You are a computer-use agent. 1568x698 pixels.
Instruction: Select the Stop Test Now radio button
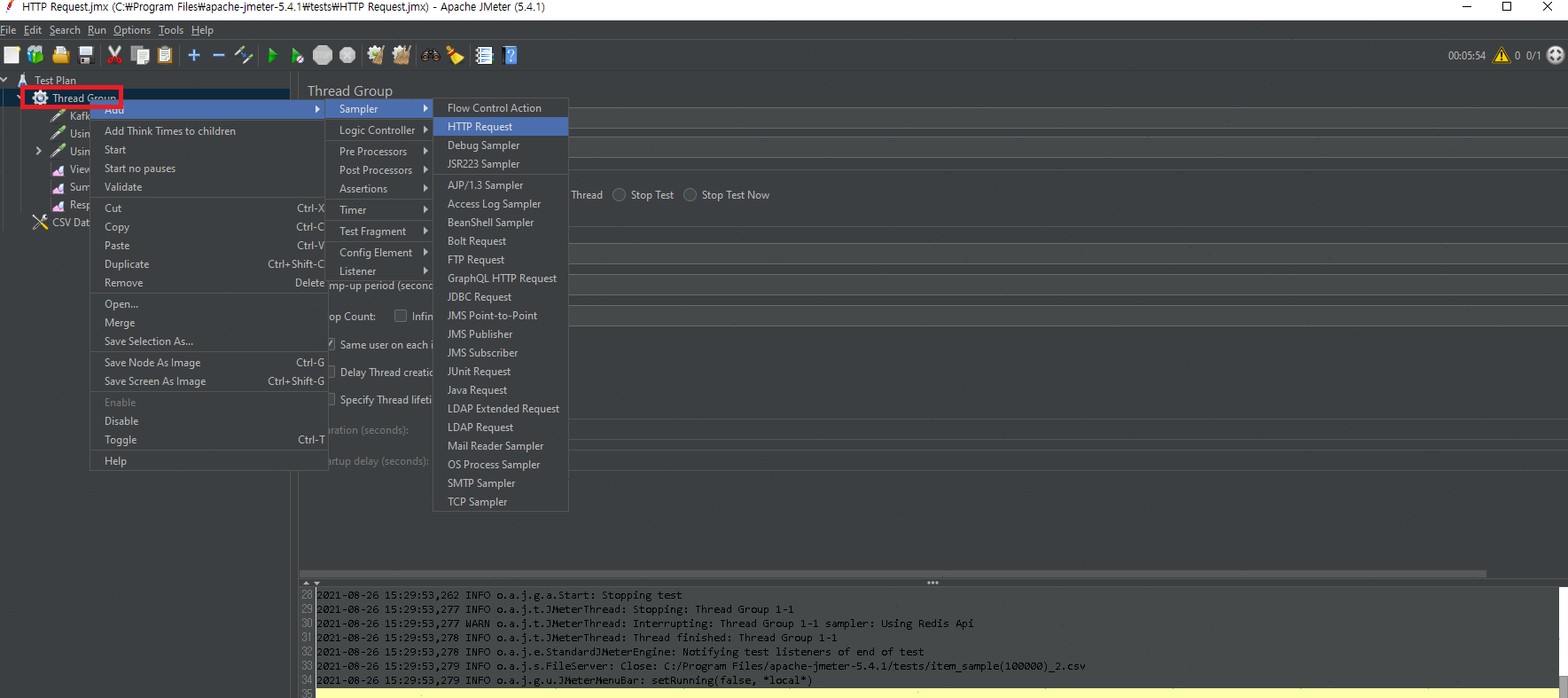pyautogui.click(x=690, y=194)
